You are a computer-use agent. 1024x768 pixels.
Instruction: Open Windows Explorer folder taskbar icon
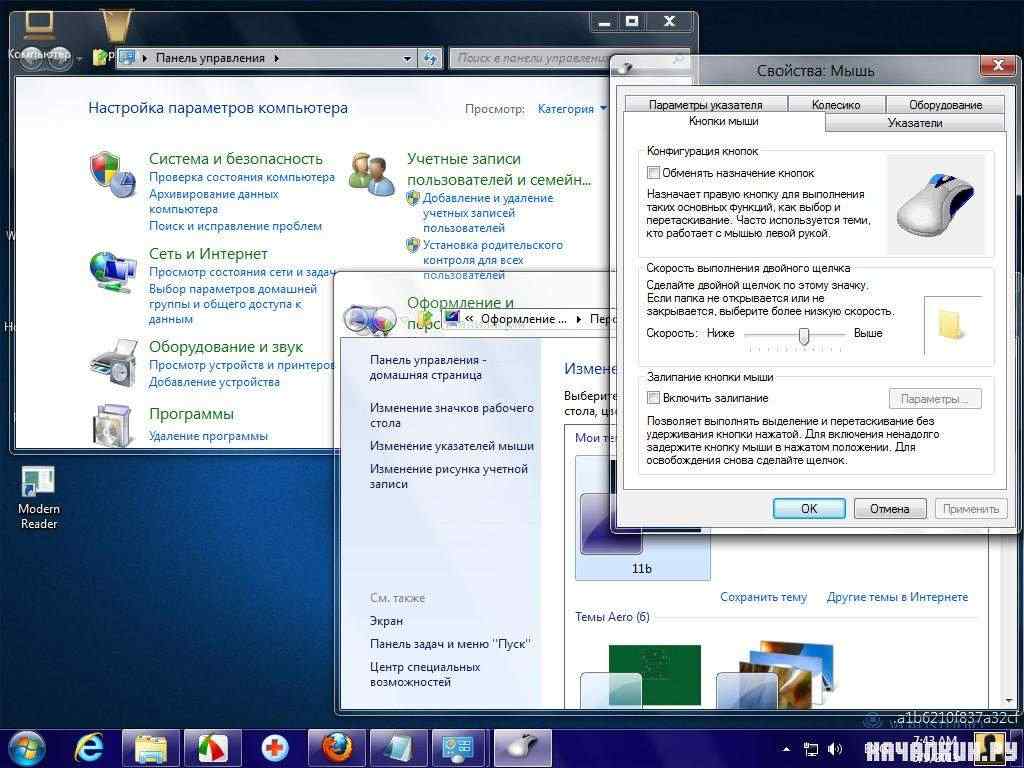[150, 748]
